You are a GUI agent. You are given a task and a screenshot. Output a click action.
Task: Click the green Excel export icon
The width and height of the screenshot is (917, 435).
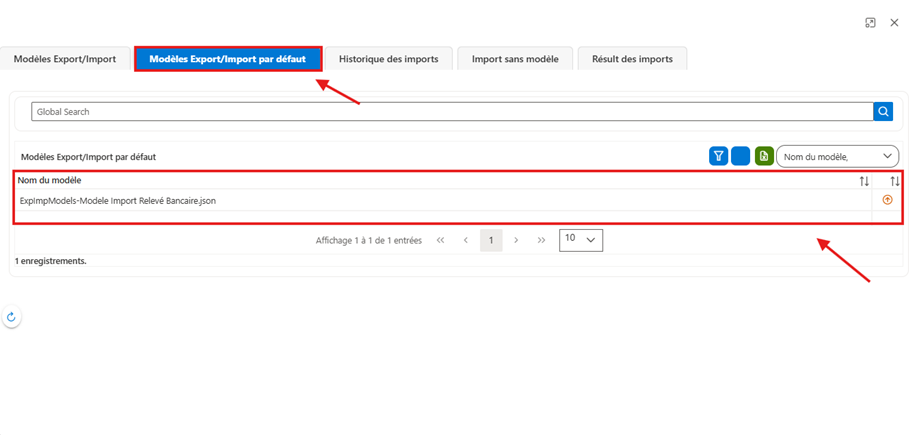(764, 156)
